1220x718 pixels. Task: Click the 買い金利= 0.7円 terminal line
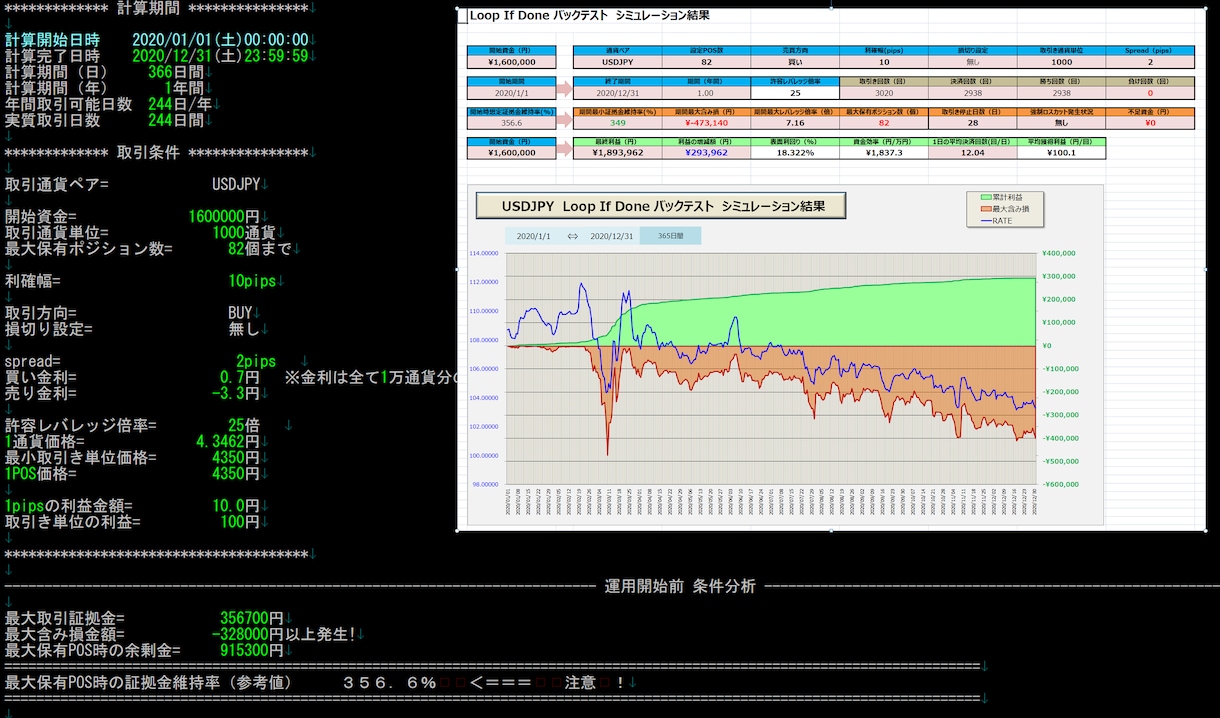click(134, 377)
